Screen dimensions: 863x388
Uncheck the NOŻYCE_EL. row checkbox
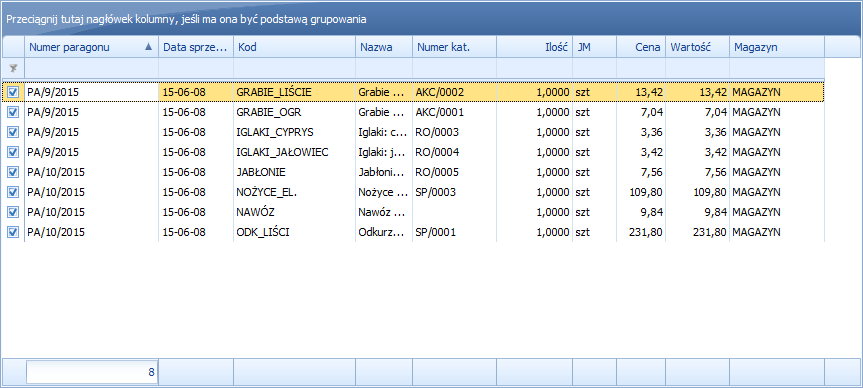coord(13,192)
